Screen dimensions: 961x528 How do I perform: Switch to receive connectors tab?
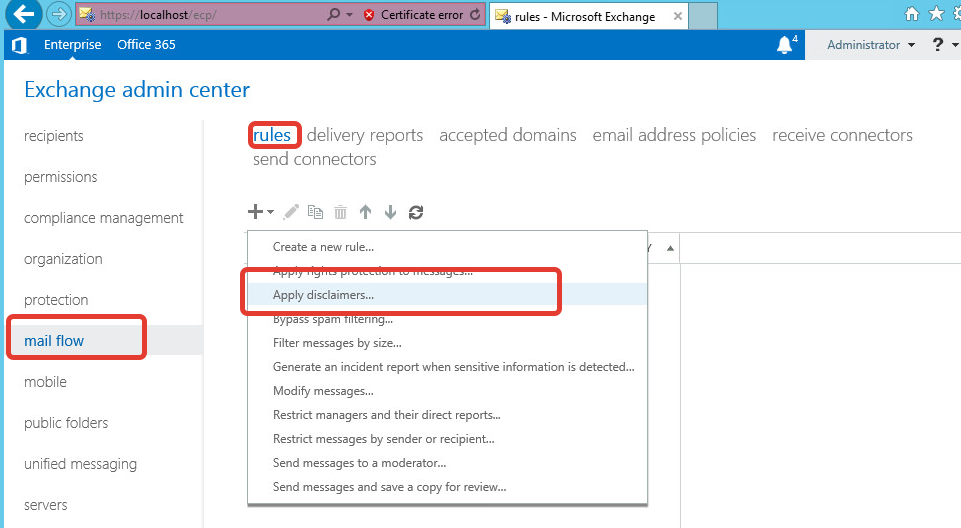pyautogui.click(x=842, y=135)
